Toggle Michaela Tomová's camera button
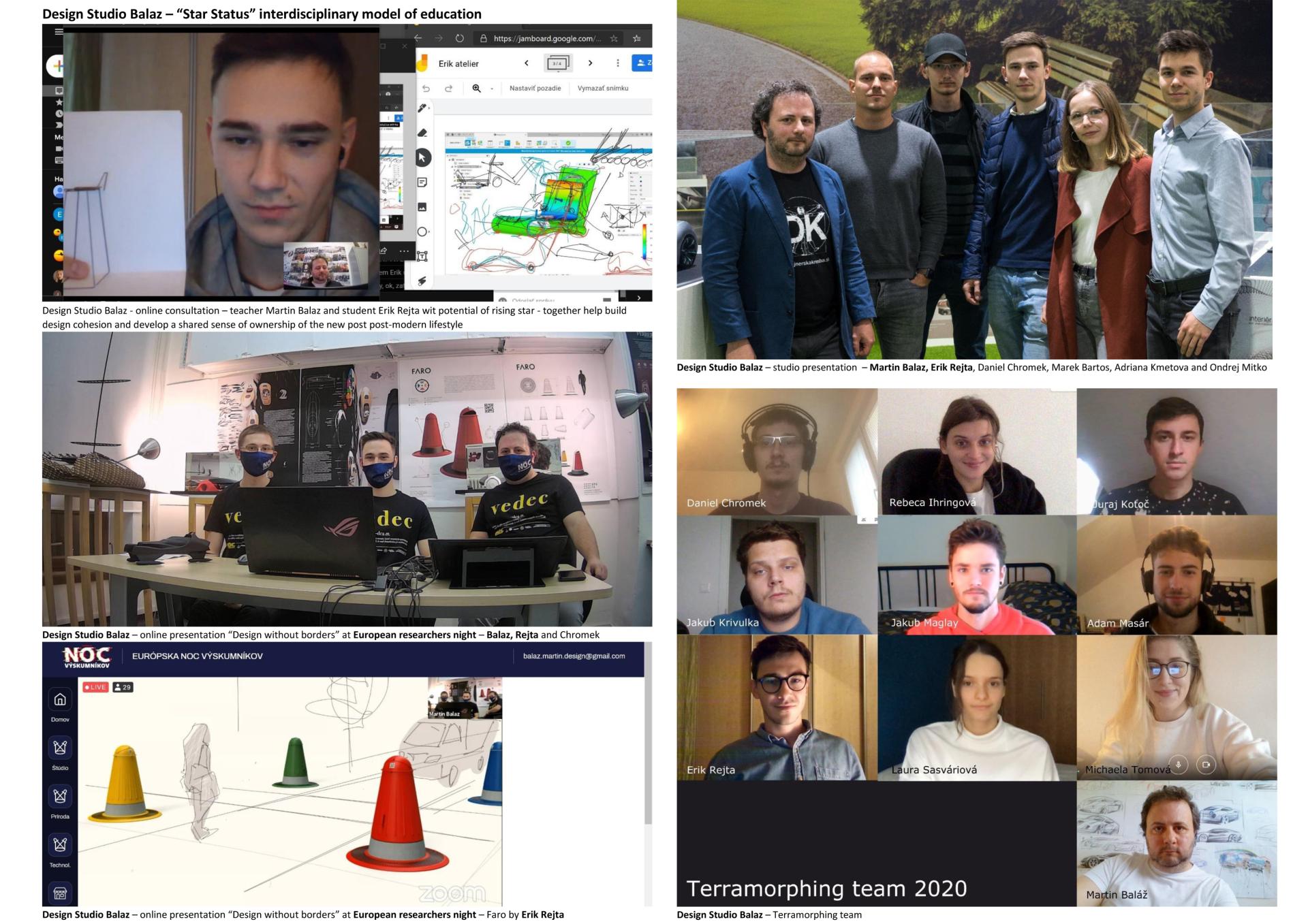Viewport: 1308px width, 924px height. (x=1206, y=765)
